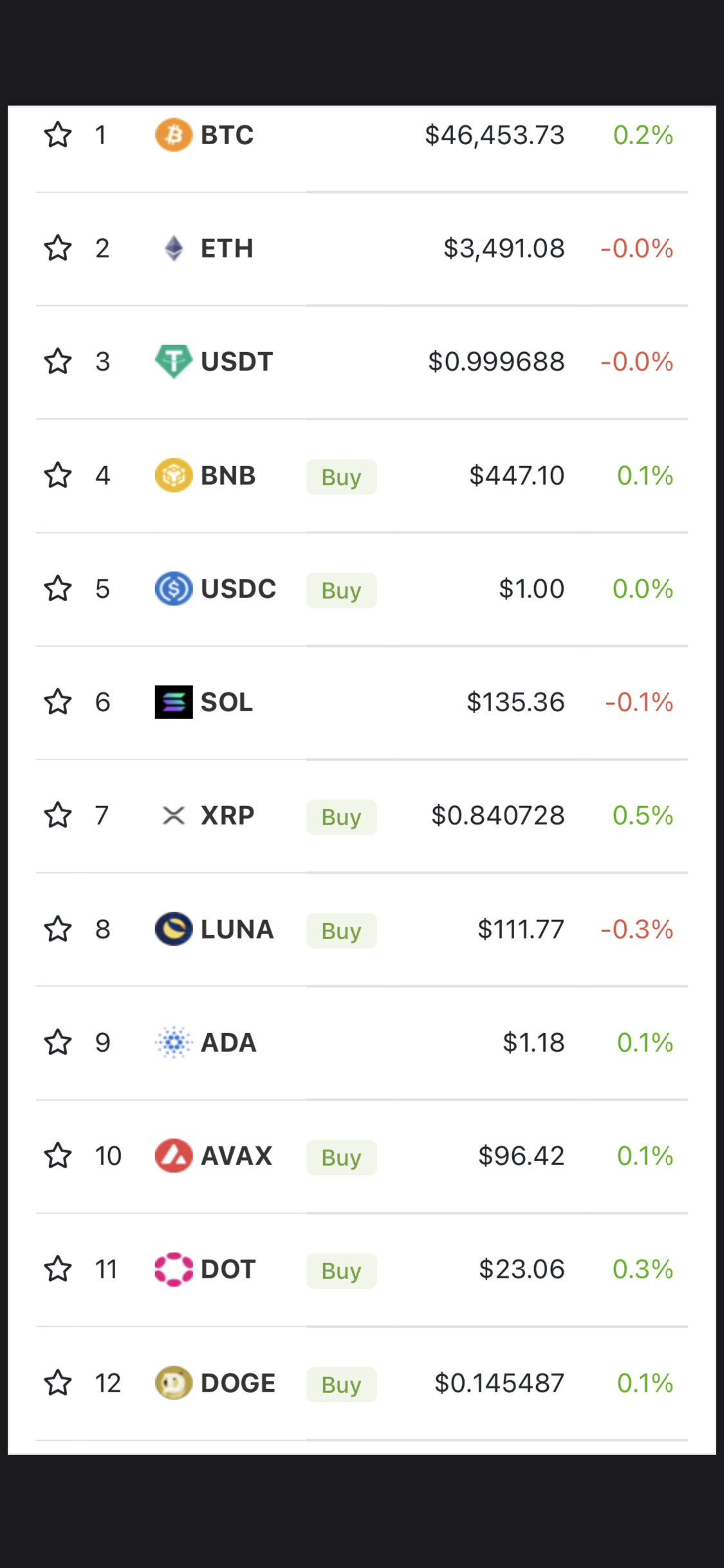This screenshot has width=724, height=1568.
Task: Open the Cardano ADA logo icon
Action: point(174,1043)
